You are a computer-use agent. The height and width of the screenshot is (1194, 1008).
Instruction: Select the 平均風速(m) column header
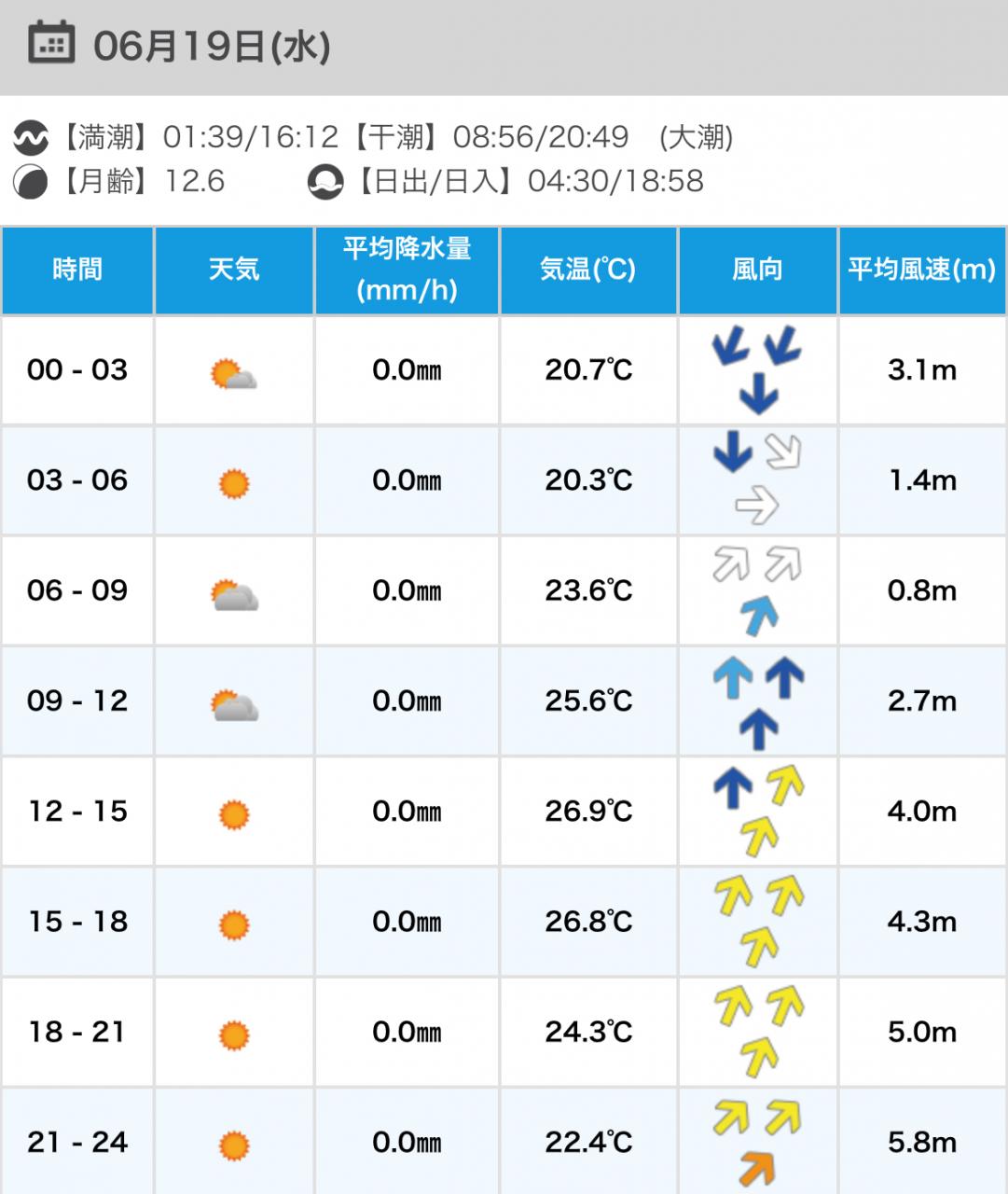coord(922,270)
